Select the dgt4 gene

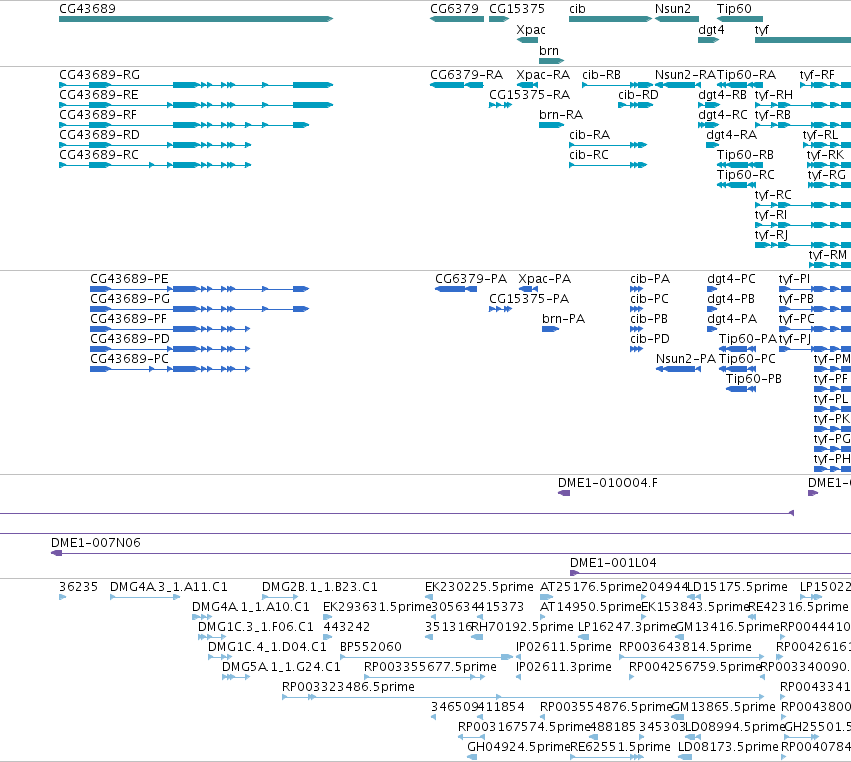708,40
